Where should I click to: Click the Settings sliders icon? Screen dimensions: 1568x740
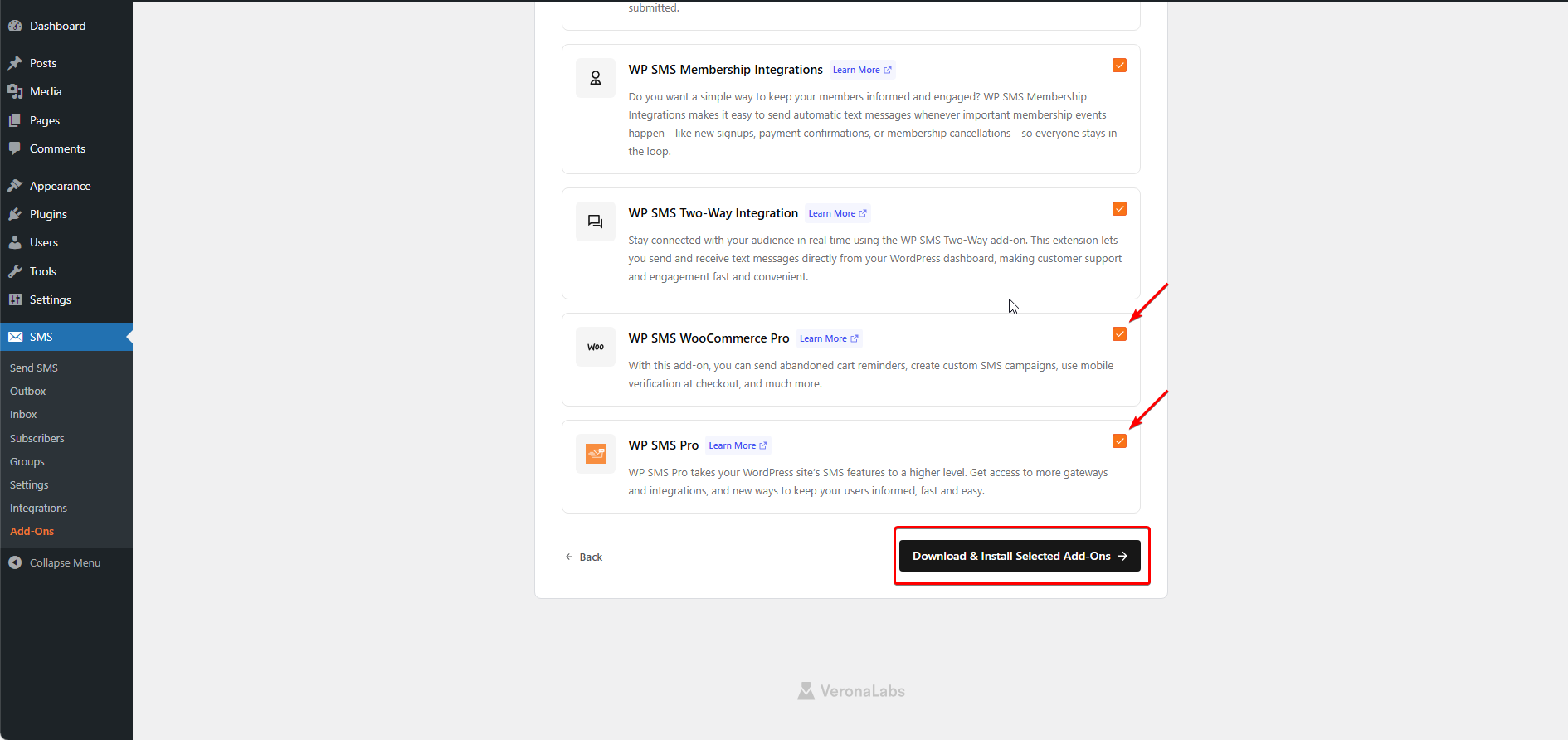point(15,299)
